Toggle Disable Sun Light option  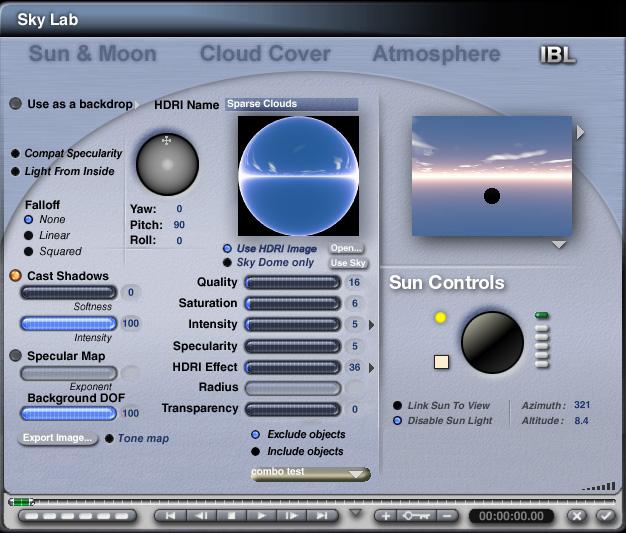pyautogui.click(x=397, y=420)
